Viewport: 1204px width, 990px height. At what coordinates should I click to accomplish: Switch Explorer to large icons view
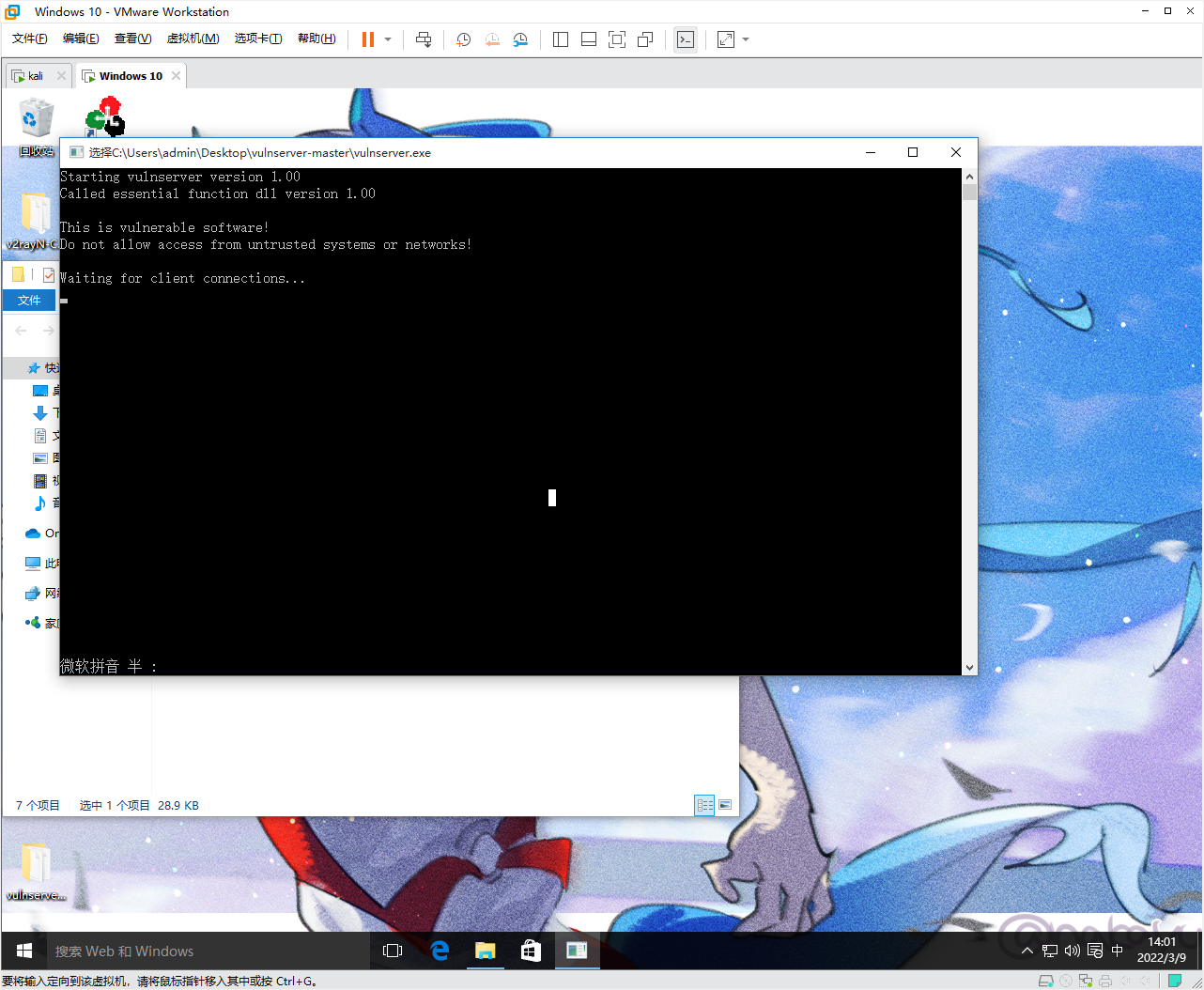(x=725, y=805)
